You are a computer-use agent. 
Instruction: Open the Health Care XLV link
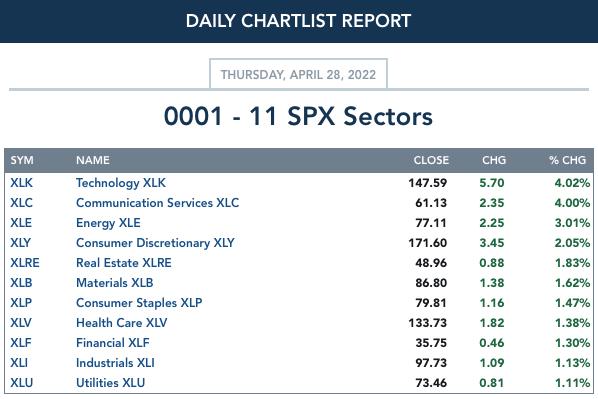point(122,323)
